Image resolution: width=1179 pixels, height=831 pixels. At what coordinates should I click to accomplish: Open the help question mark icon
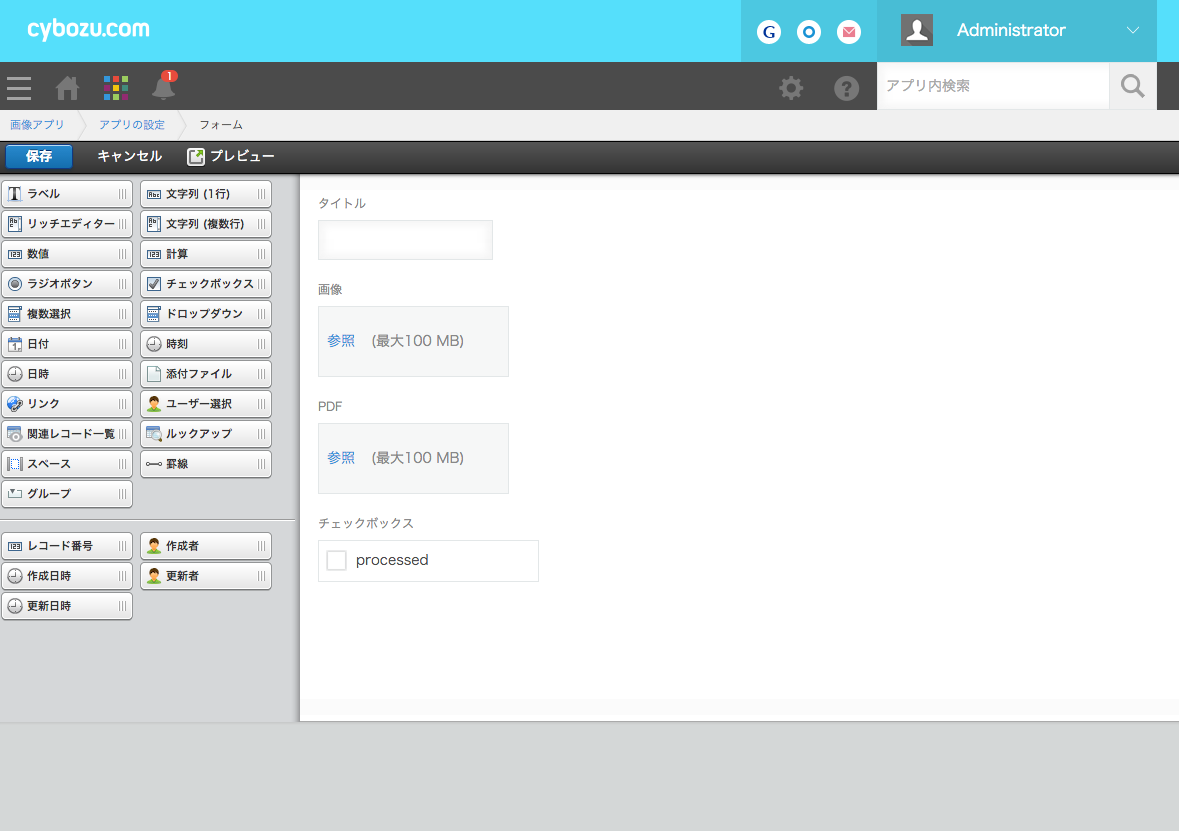(x=847, y=88)
